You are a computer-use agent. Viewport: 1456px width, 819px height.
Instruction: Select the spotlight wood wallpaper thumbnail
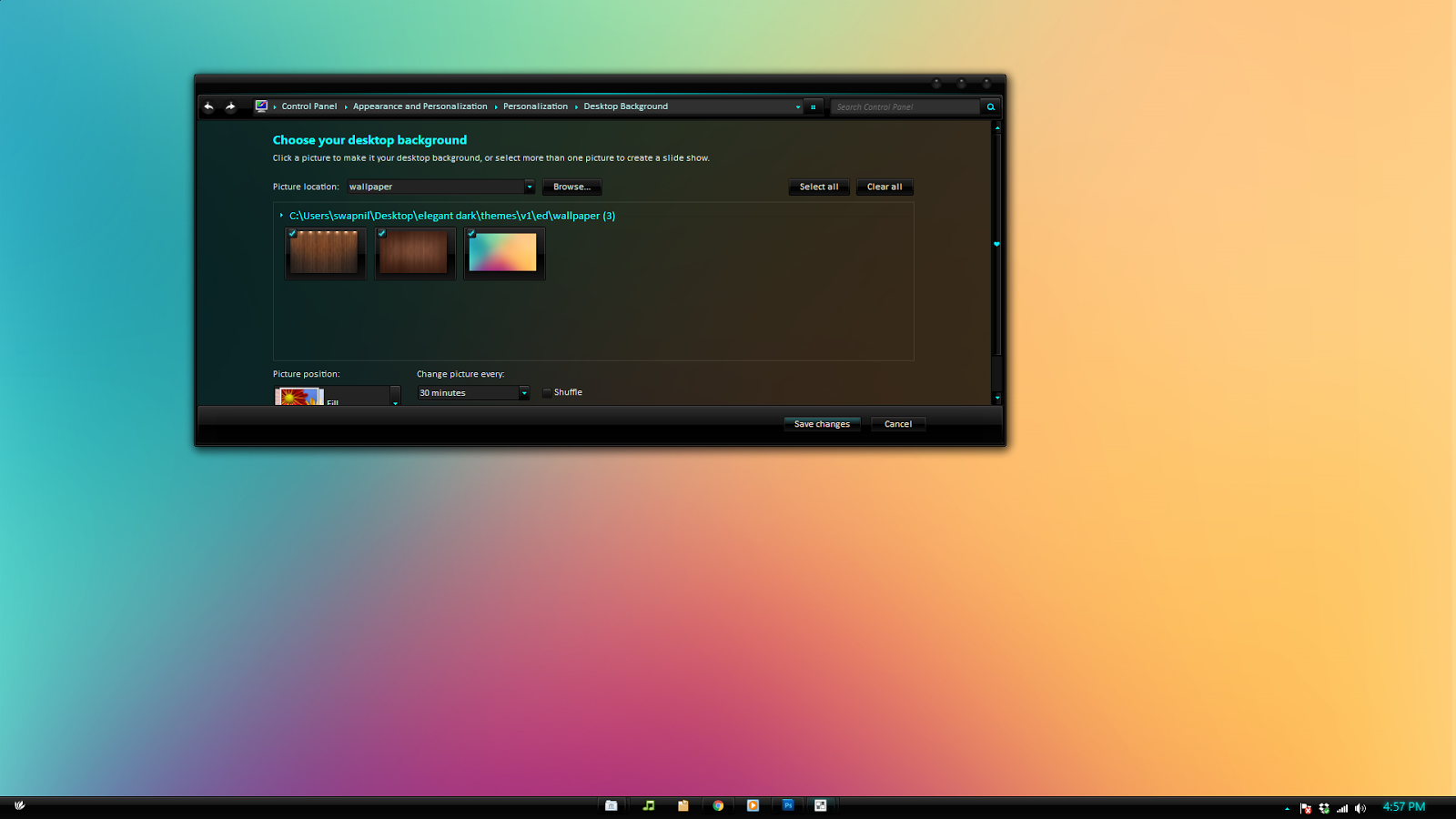click(324, 252)
